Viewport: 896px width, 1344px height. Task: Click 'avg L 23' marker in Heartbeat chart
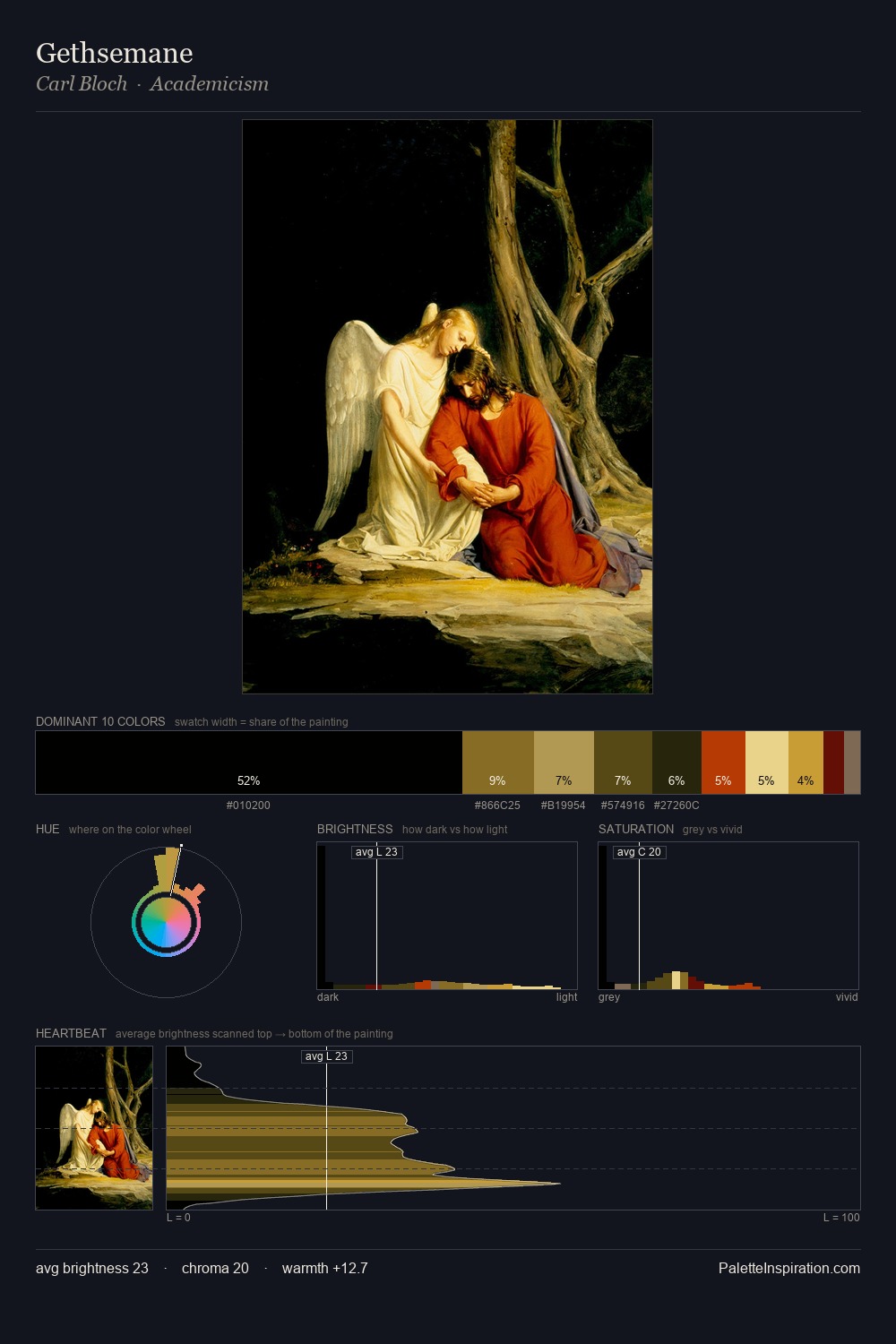pos(326,1056)
